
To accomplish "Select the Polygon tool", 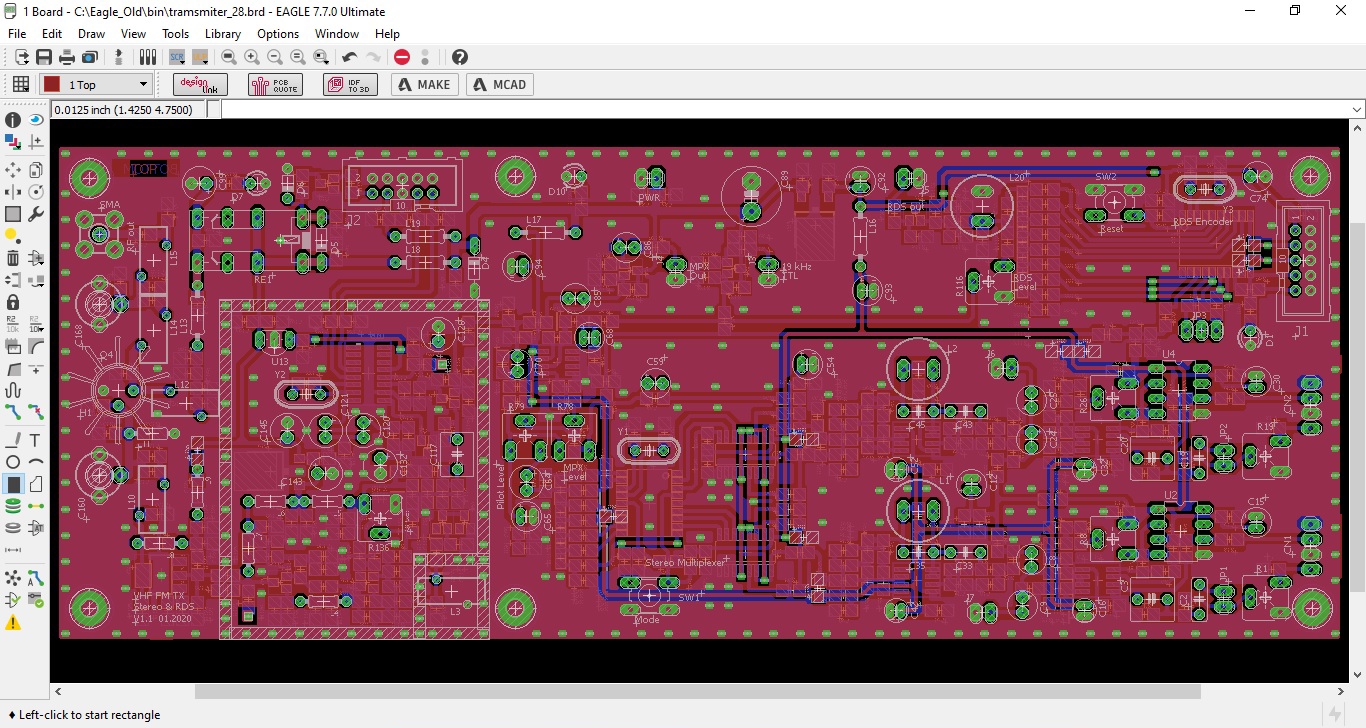I will (x=36, y=484).
